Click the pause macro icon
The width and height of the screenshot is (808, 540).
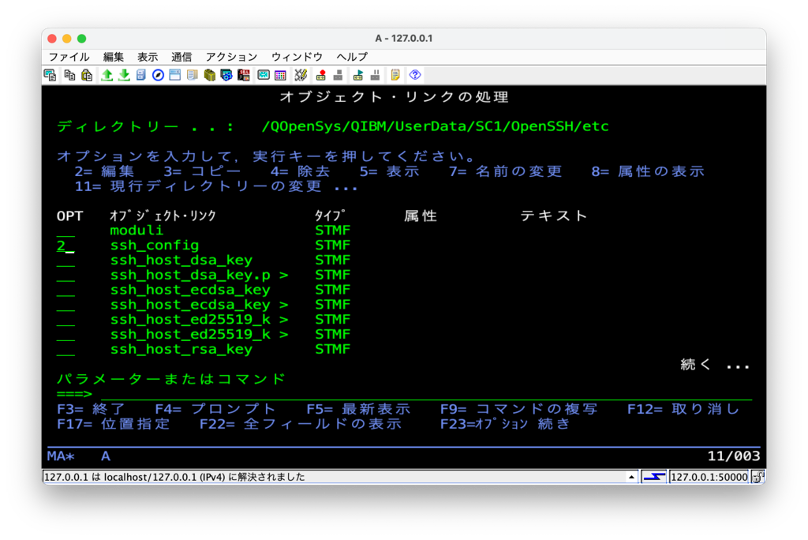pos(375,75)
